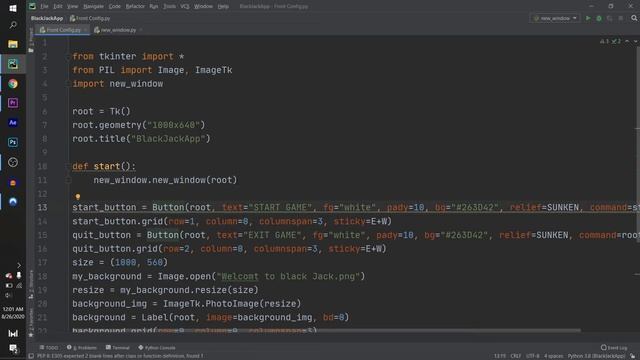
Task: Open the notification center icon
Action: coord(13,349)
